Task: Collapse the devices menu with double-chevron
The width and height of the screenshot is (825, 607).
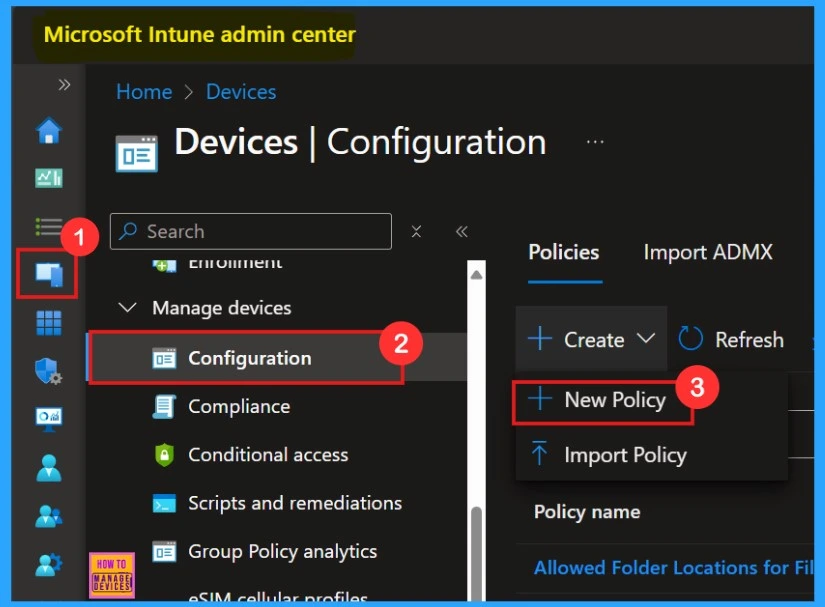Action: [461, 231]
